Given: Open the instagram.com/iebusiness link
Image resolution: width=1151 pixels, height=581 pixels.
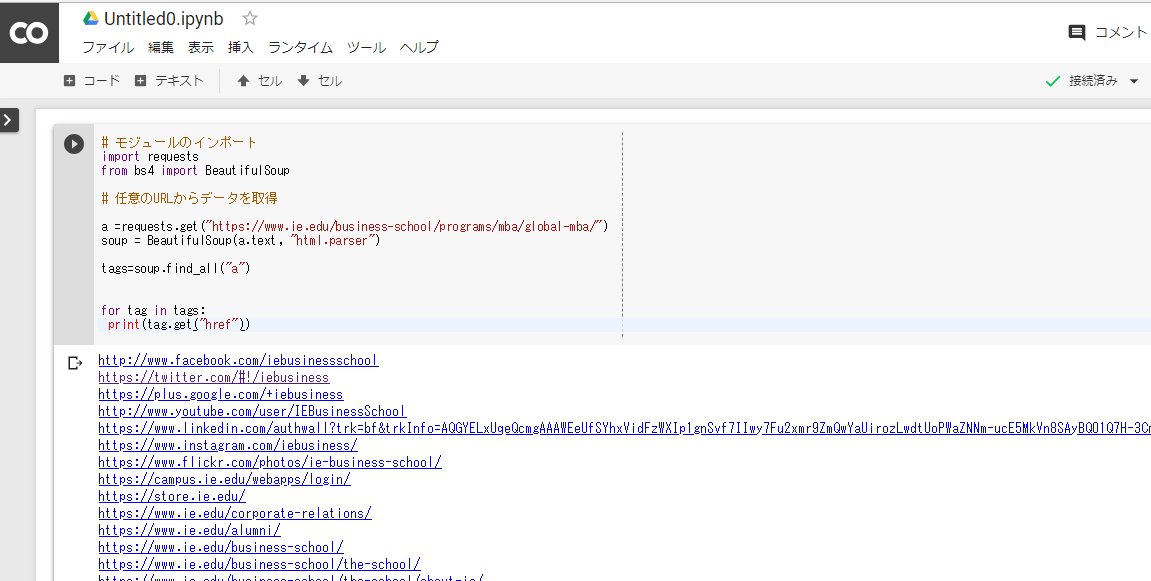Looking at the screenshot, I should (228, 445).
